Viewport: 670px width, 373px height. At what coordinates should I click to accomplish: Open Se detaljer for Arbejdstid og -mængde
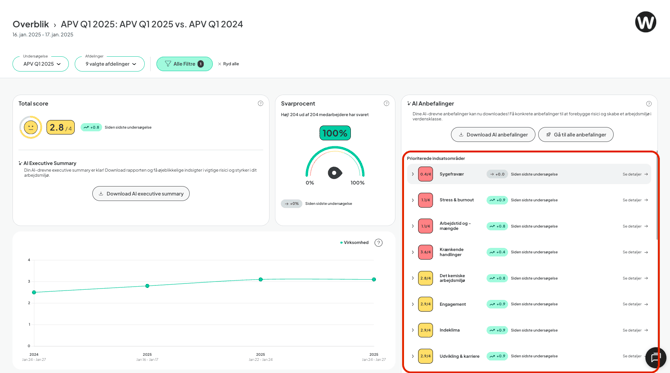635,226
